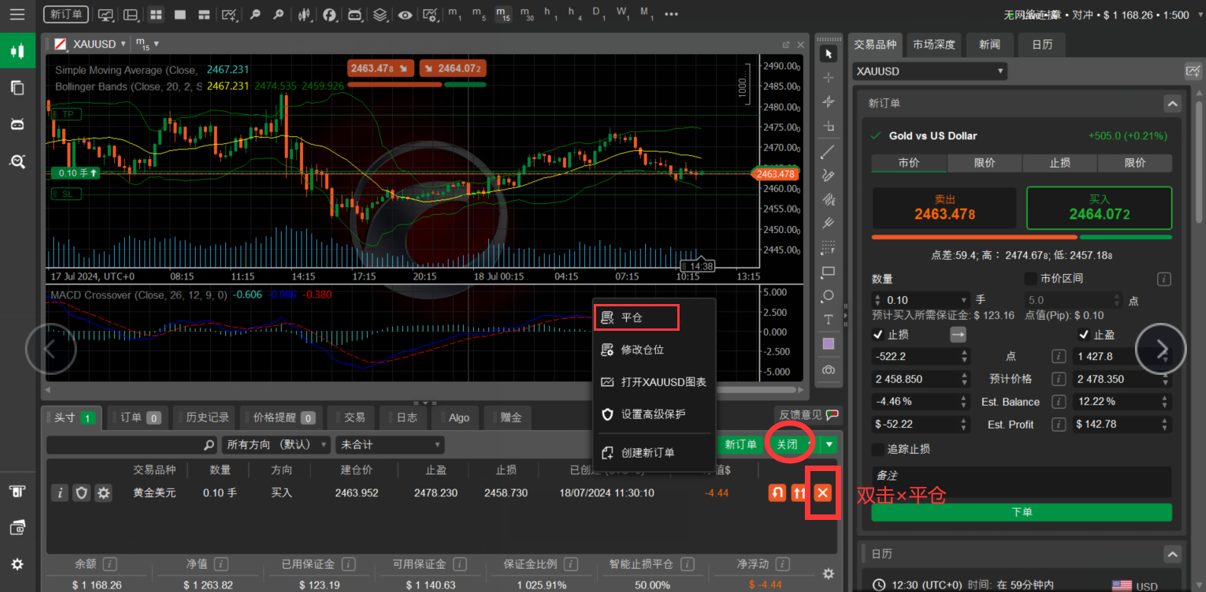This screenshot has width=1206, height=592.
Task: Open the 反馈意见 feedback link
Action: click(x=808, y=414)
